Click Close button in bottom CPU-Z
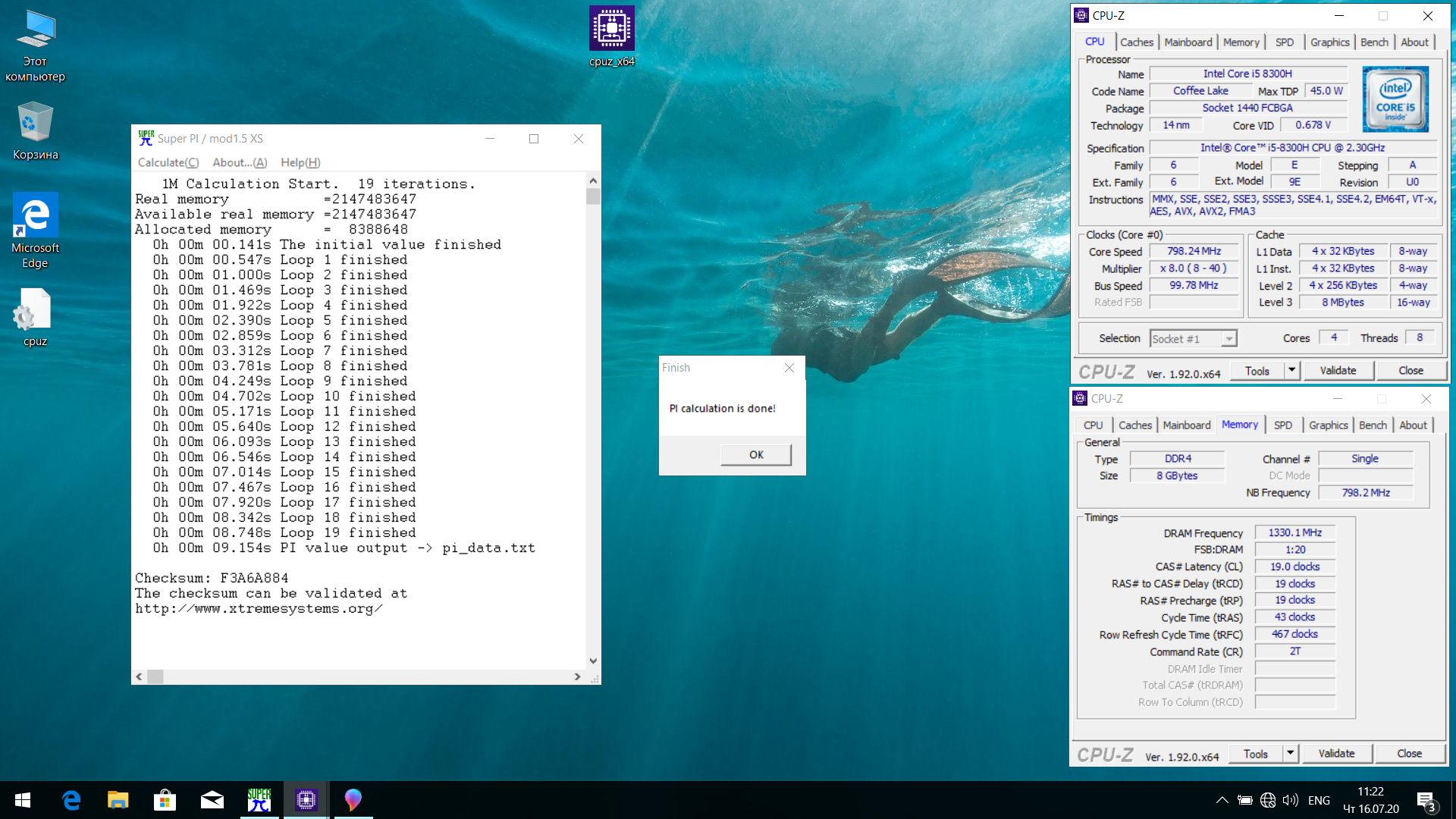Screen dimensions: 1456x819 (1409, 754)
